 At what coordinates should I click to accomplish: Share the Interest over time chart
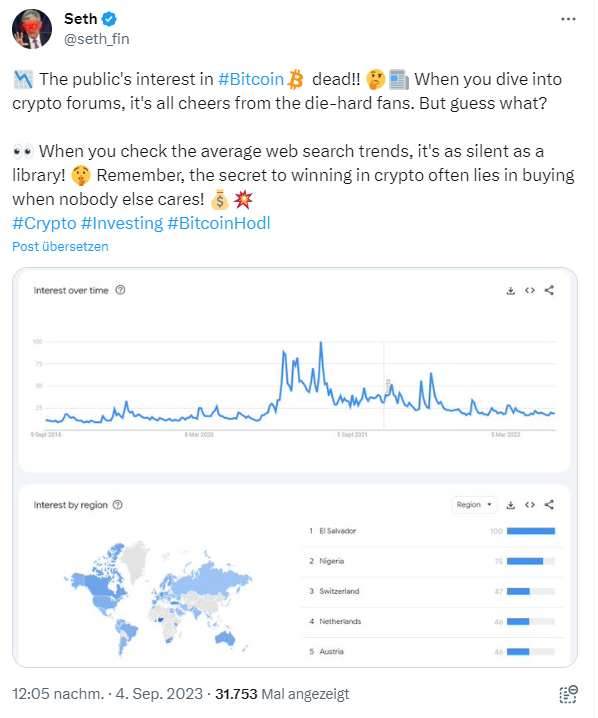[551, 291]
